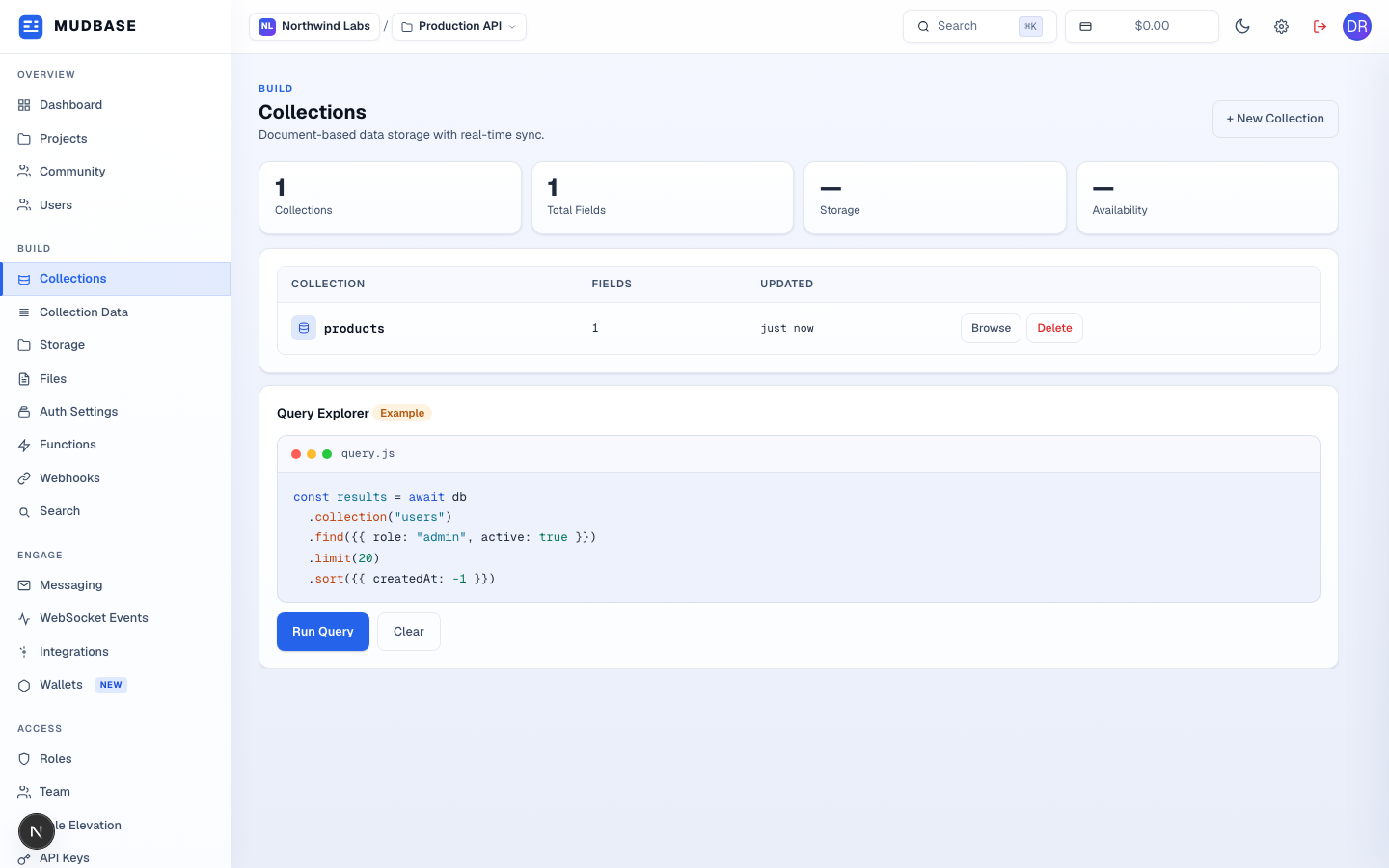
Task: Click the Community people icon
Action: tap(24, 172)
